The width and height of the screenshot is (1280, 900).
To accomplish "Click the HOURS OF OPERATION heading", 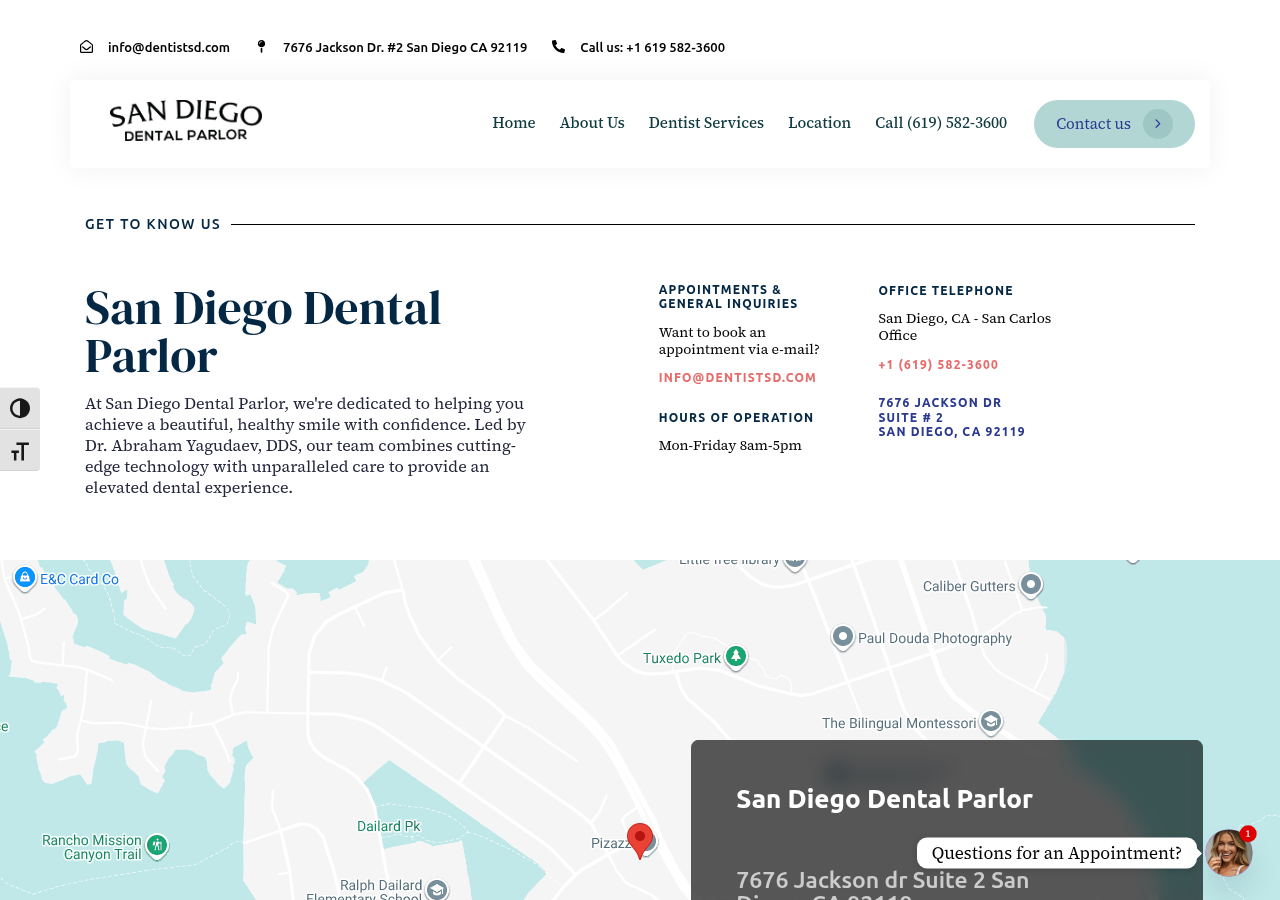I will [x=736, y=418].
